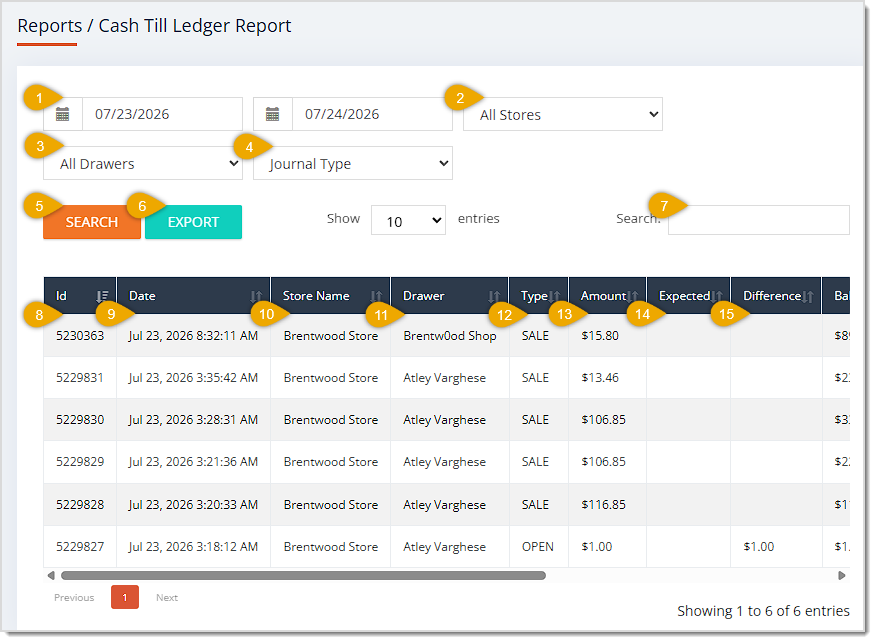Click the Reports / Cash Till Ledger Report title
This screenshot has height=642, width=875.
(x=154, y=26)
